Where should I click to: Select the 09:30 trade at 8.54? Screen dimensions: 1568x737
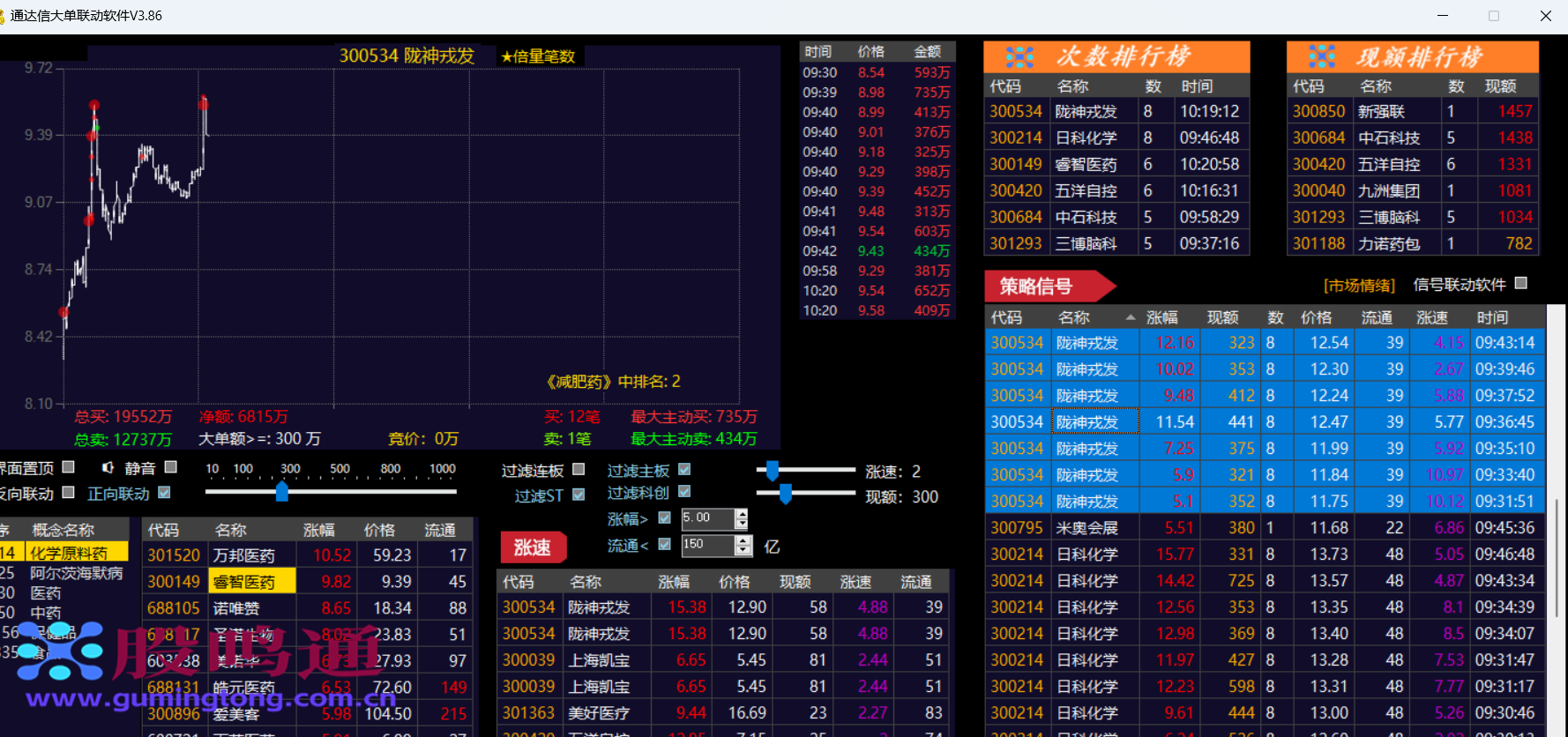(x=877, y=72)
